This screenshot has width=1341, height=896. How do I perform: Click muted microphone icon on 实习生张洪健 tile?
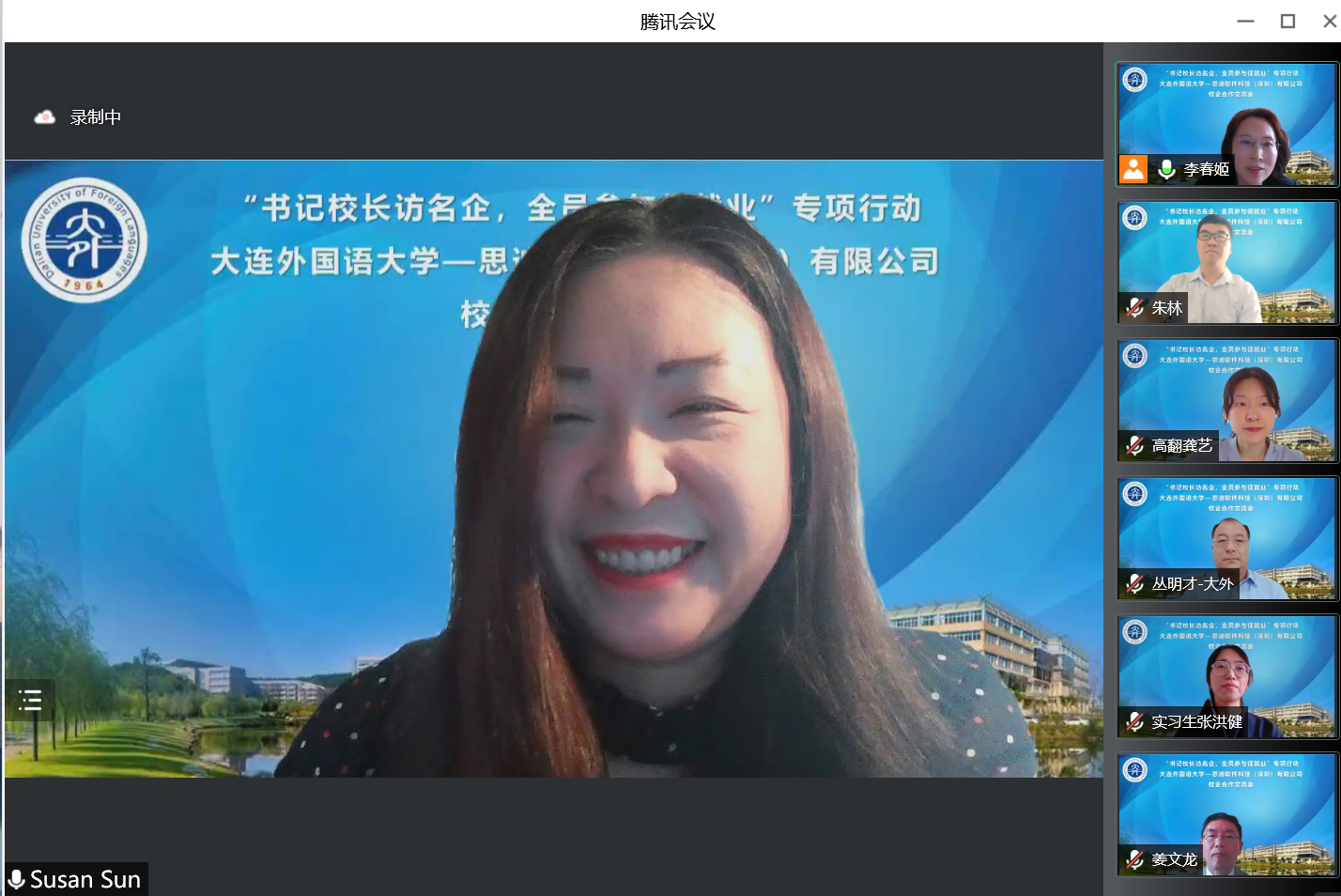1134,721
